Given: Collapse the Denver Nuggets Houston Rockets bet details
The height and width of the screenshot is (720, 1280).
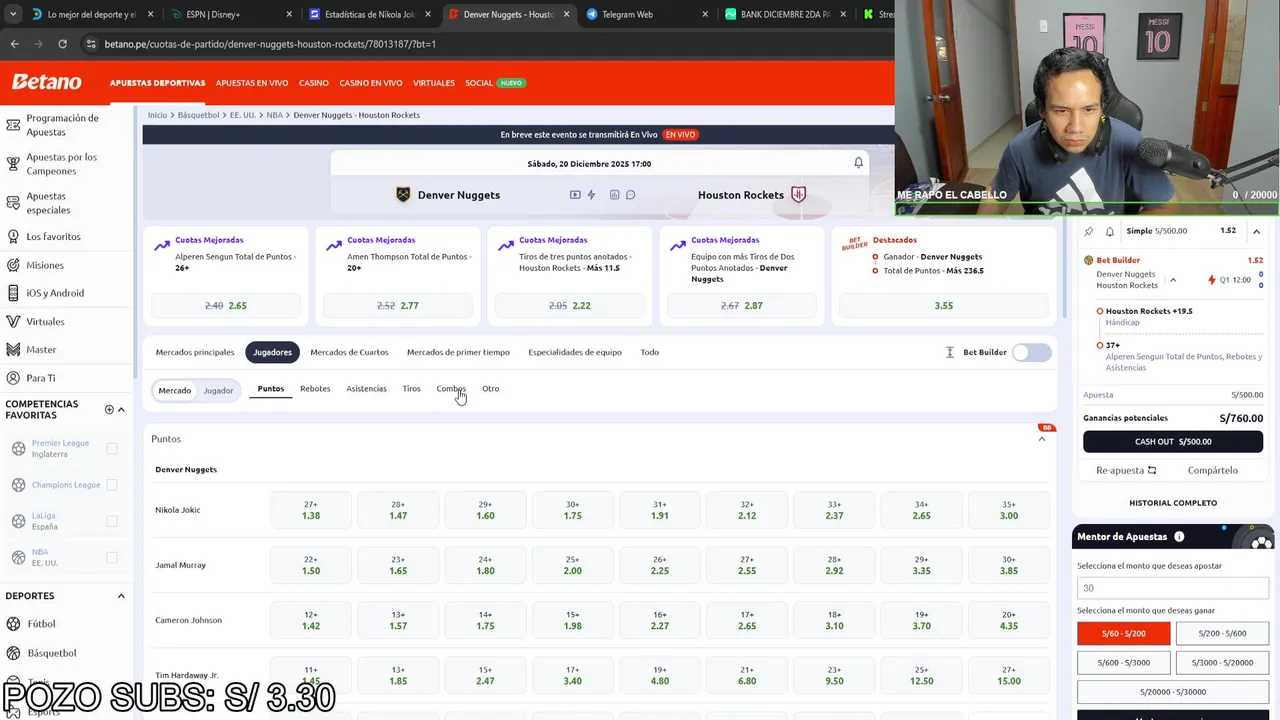Looking at the screenshot, I should [x=1173, y=280].
